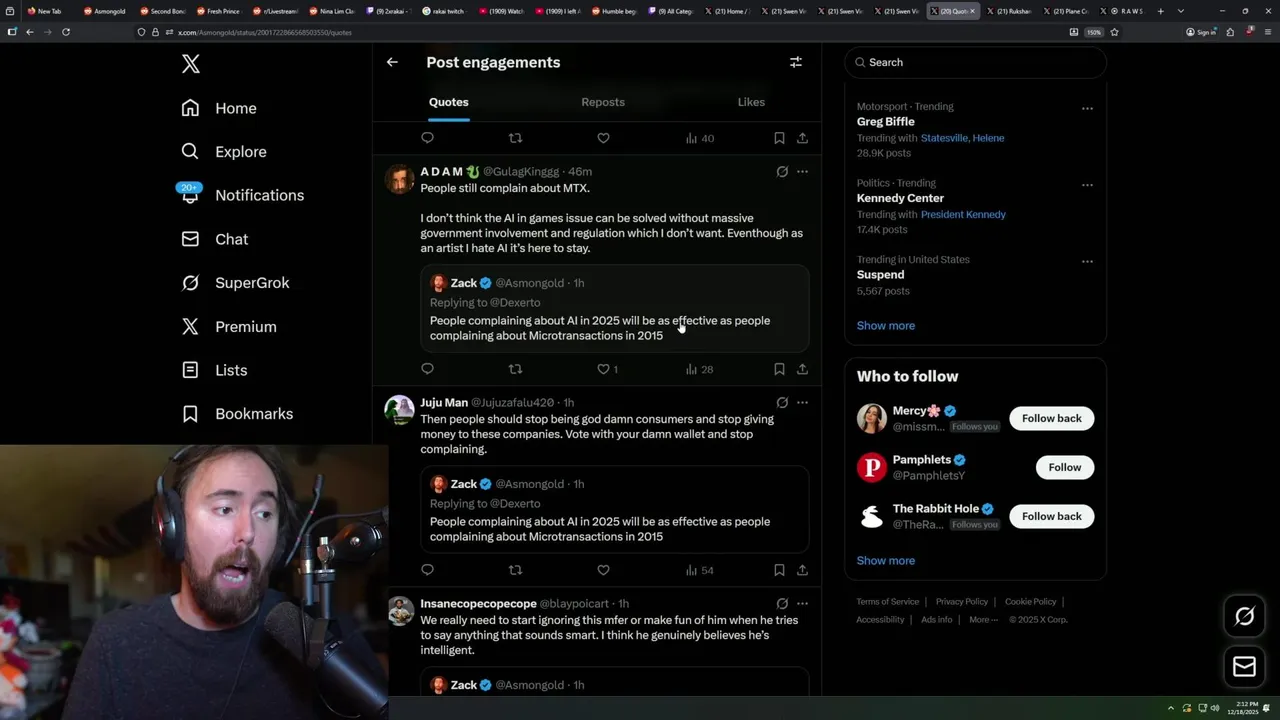Like the top post with 40 views
This screenshot has width=1280, height=720.
(603, 138)
